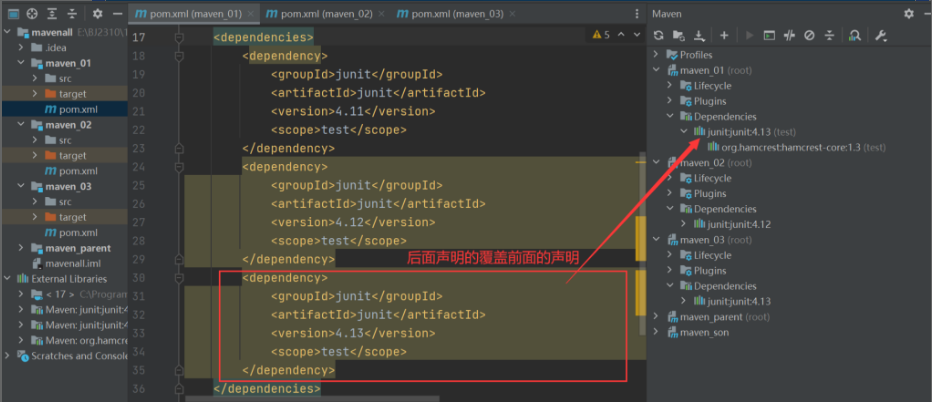
Task: Add Maven project with plus icon
Action: point(724,36)
